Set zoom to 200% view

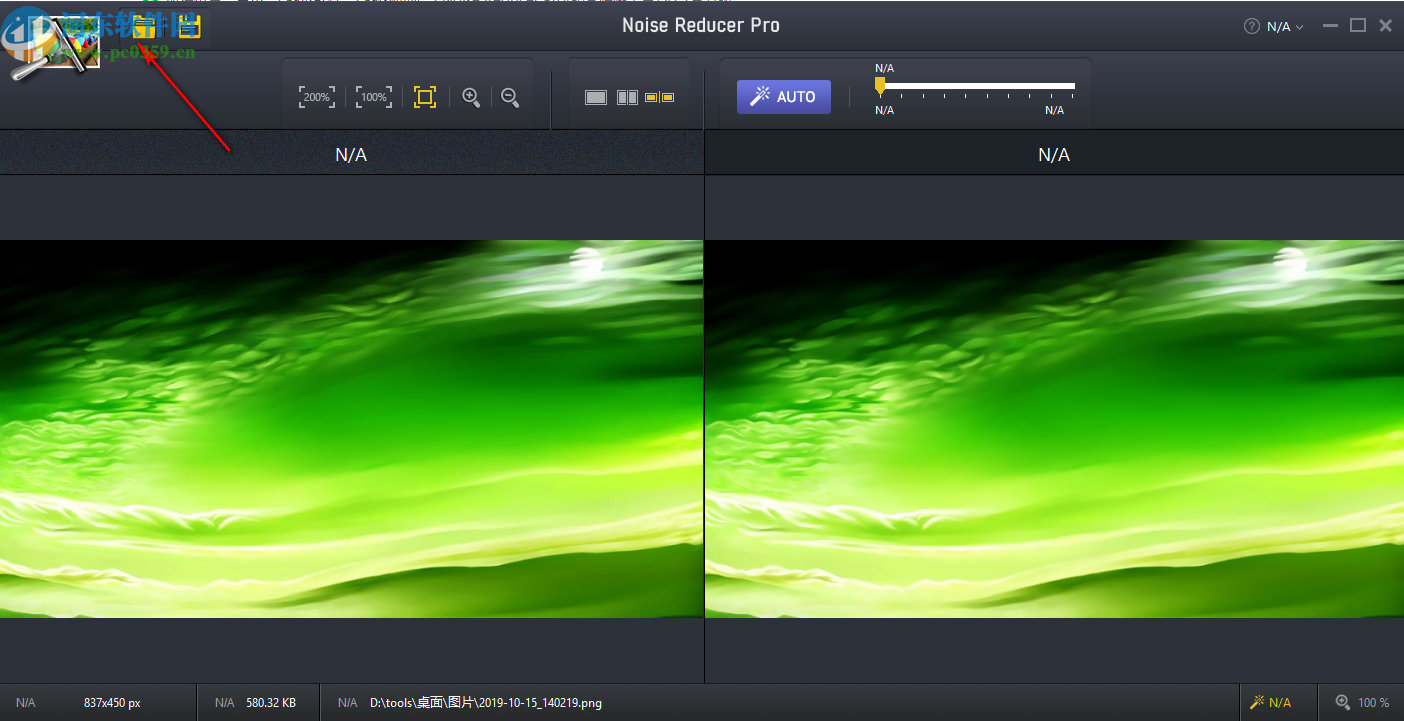tap(317, 97)
